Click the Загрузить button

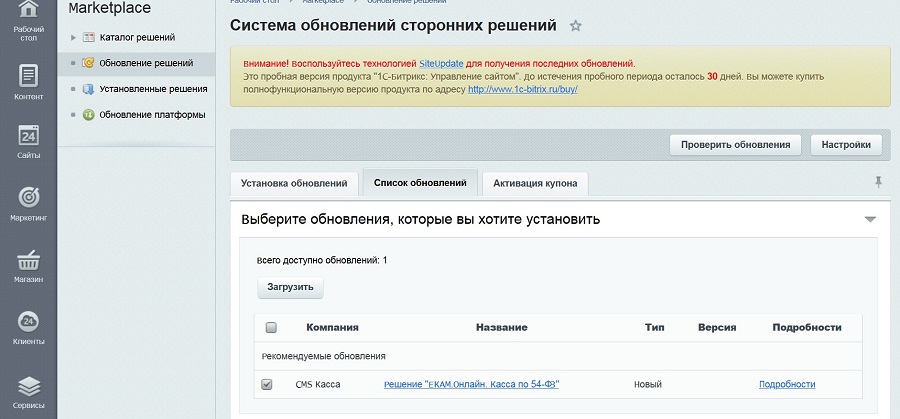(290, 287)
